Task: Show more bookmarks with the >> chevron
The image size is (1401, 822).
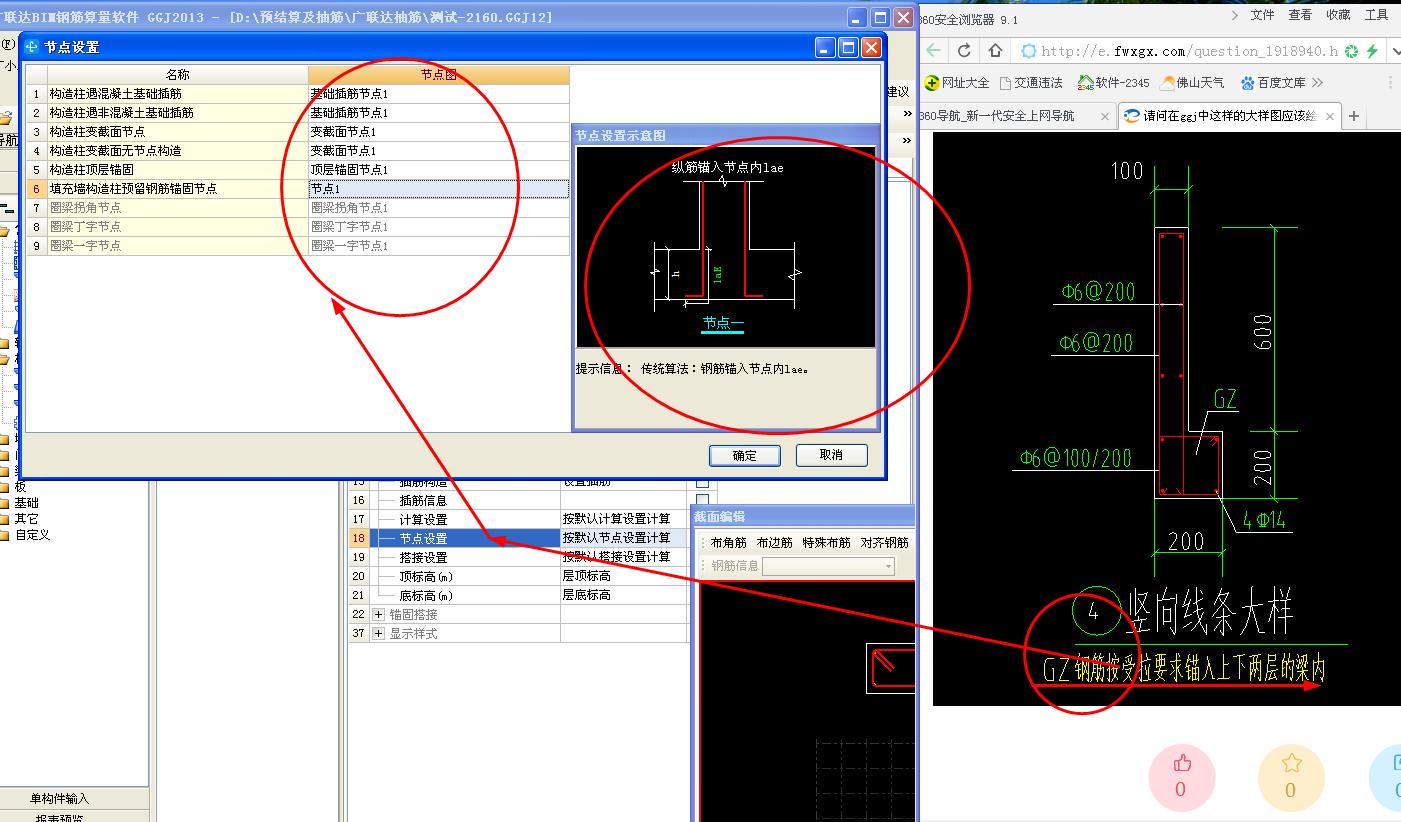Action: (1317, 83)
